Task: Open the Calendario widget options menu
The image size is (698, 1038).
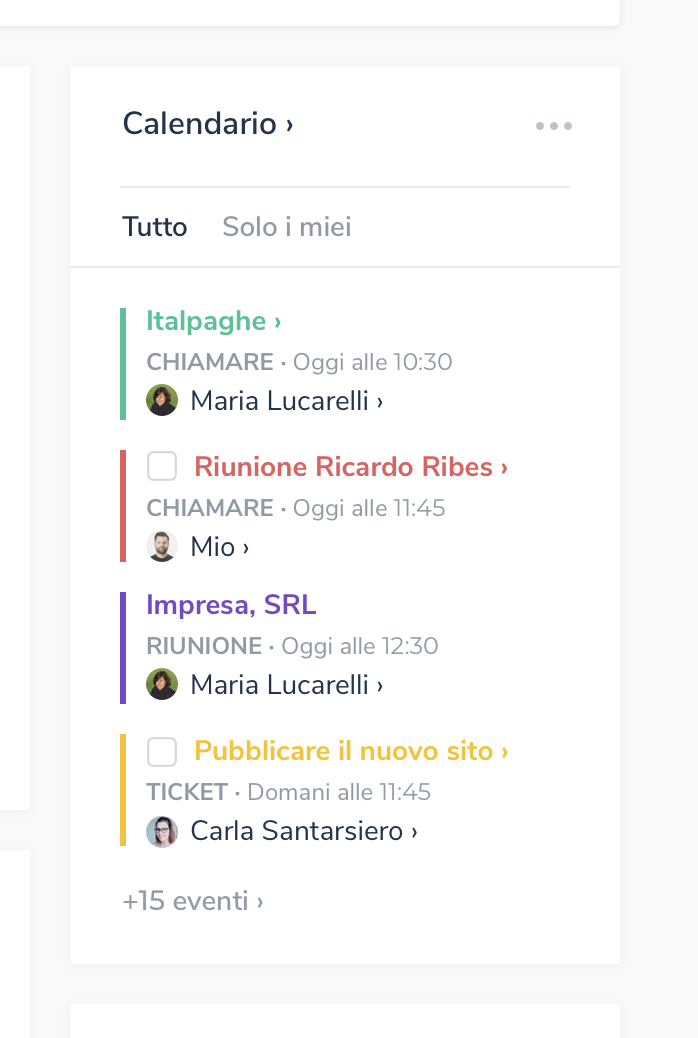Action: point(553,126)
